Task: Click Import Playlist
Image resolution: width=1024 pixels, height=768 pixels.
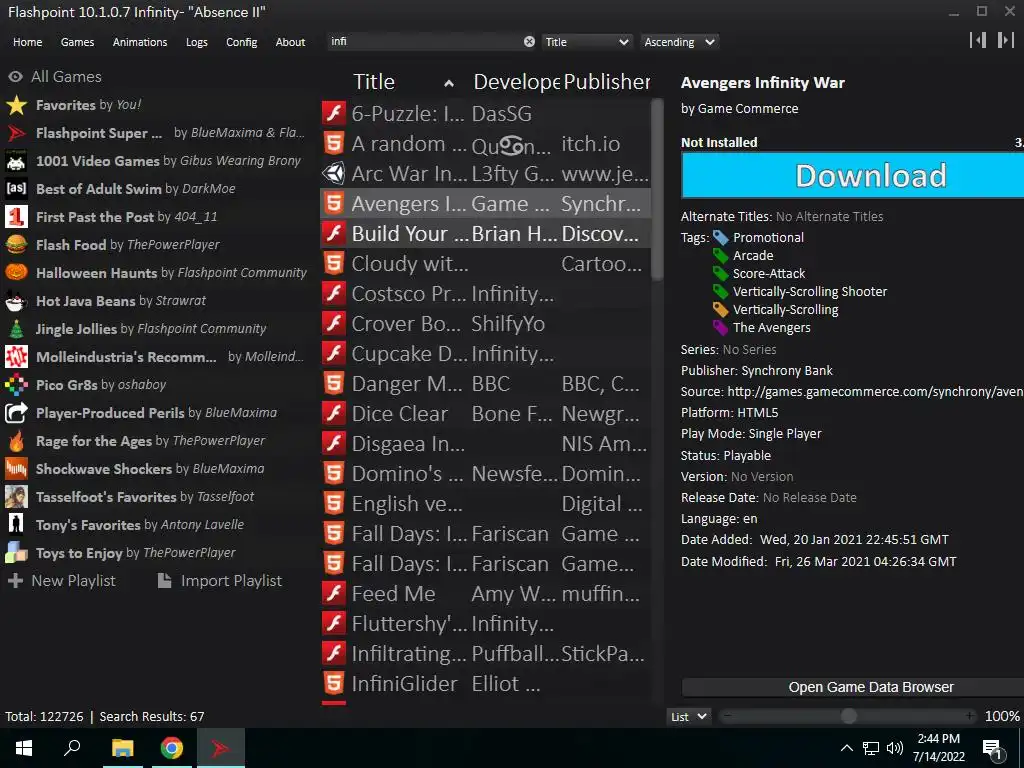Action: (220, 581)
